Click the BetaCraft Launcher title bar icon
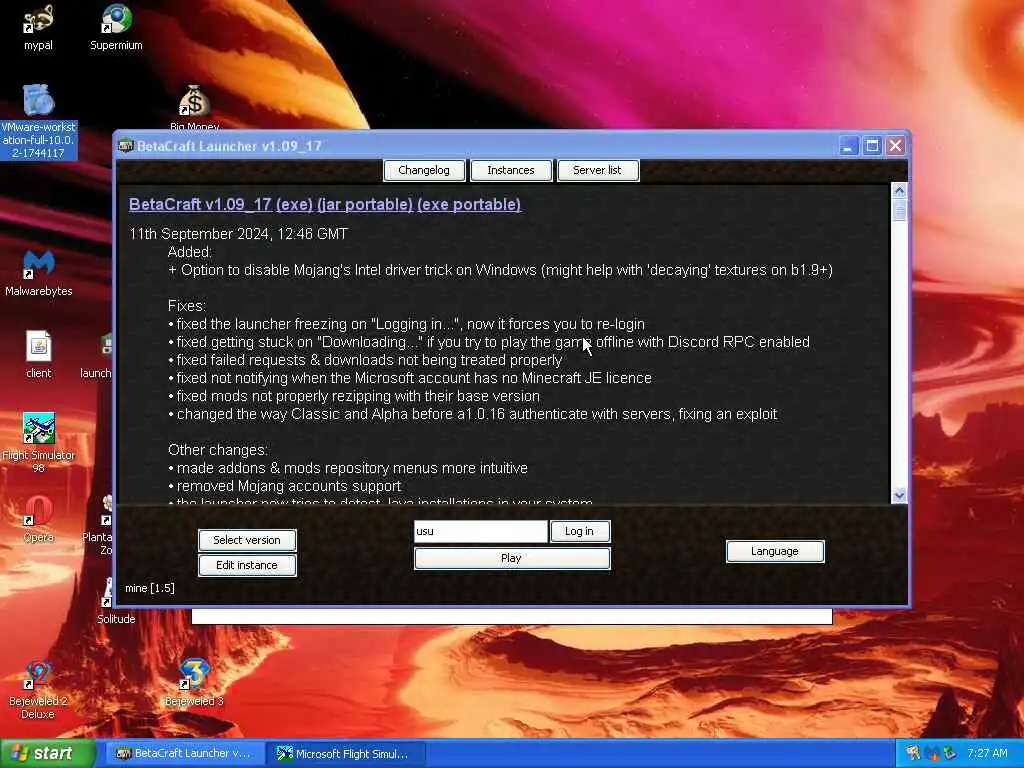The height and width of the screenshot is (768, 1024). click(125, 146)
